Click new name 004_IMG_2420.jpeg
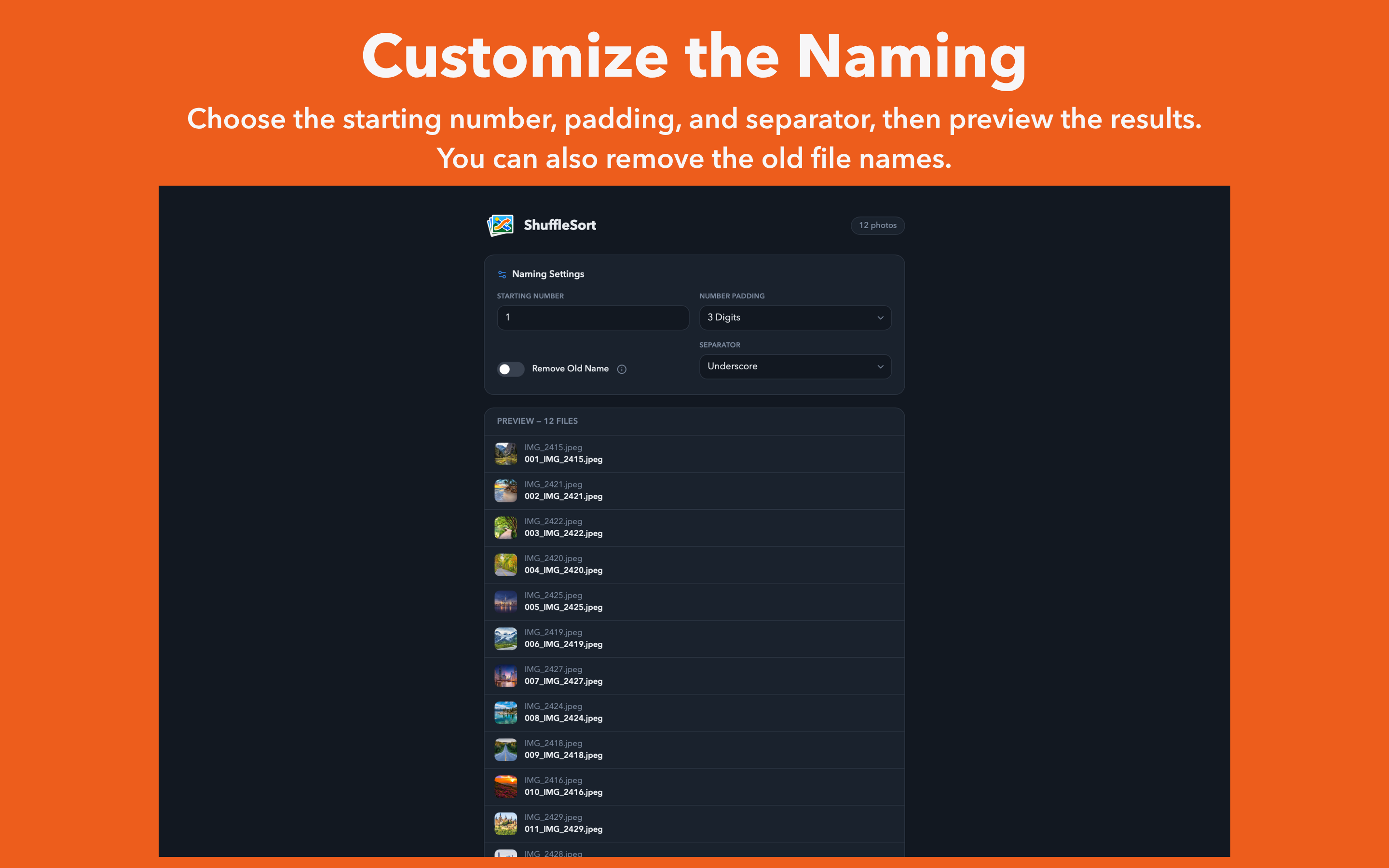The image size is (1389, 868). click(x=563, y=570)
